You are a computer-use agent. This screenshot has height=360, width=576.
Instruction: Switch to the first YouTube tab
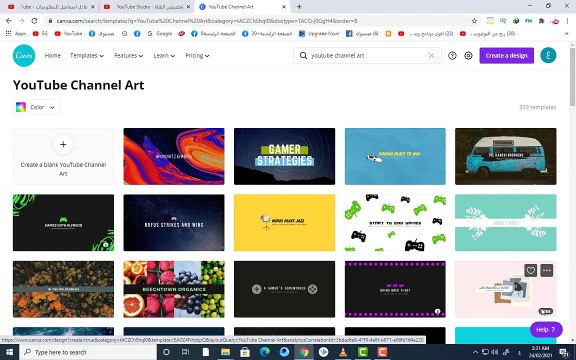(x=51, y=7)
